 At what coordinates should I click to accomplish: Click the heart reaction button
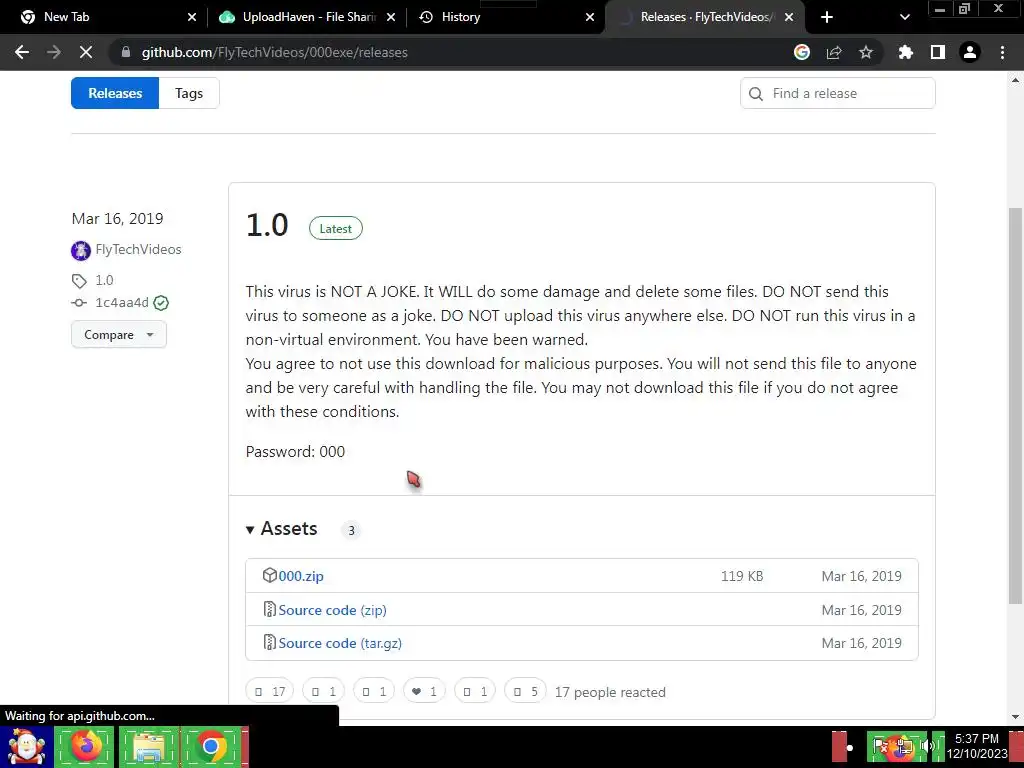(x=424, y=691)
